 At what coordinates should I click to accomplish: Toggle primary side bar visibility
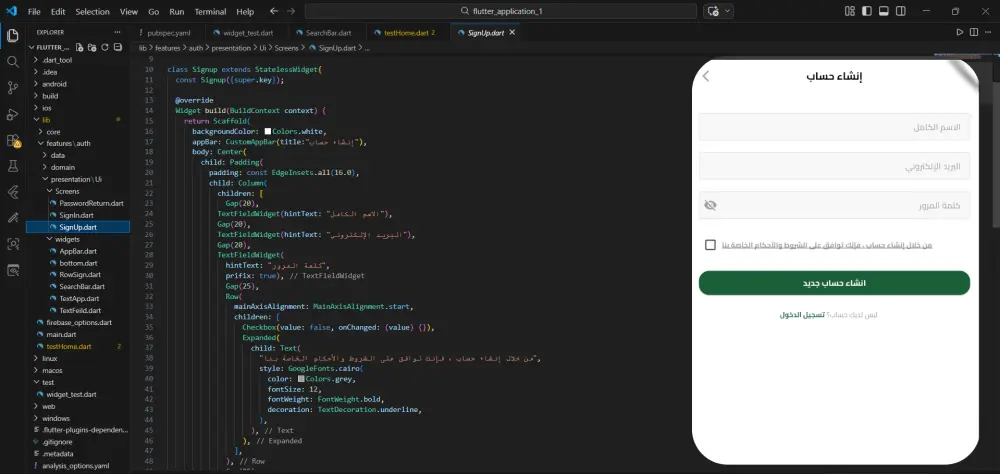coord(867,11)
